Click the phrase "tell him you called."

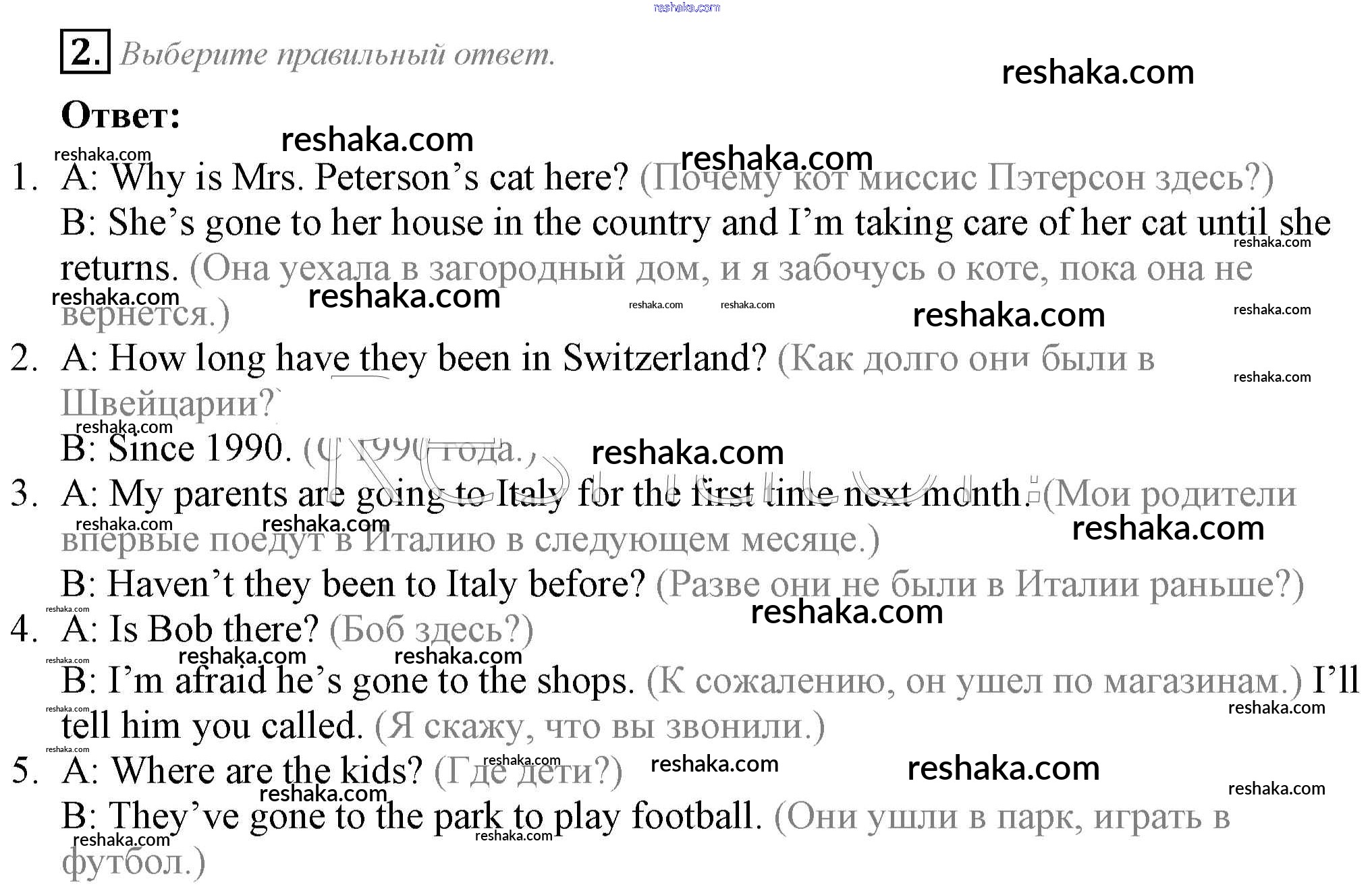point(211,726)
